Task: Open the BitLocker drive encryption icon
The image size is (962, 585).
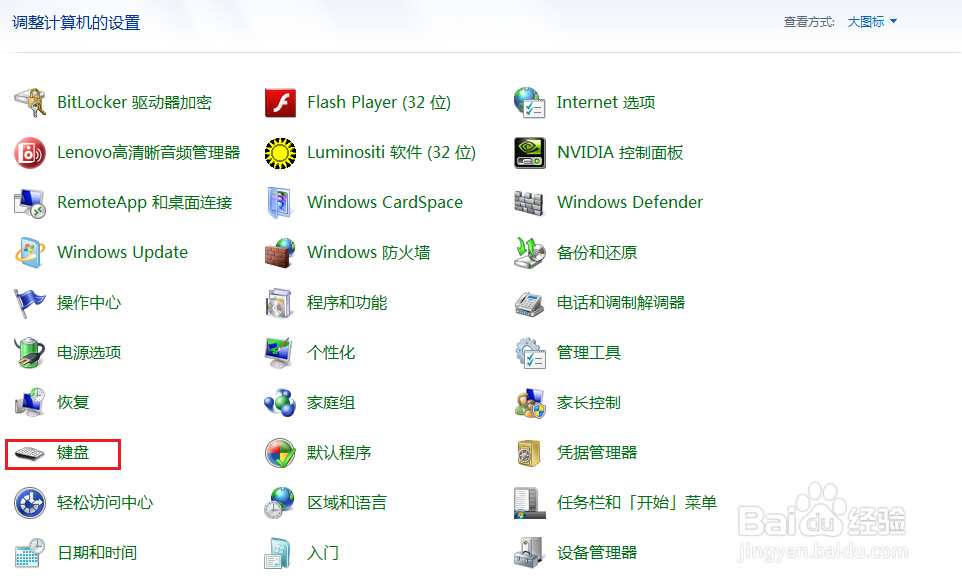Action: click(29, 102)
